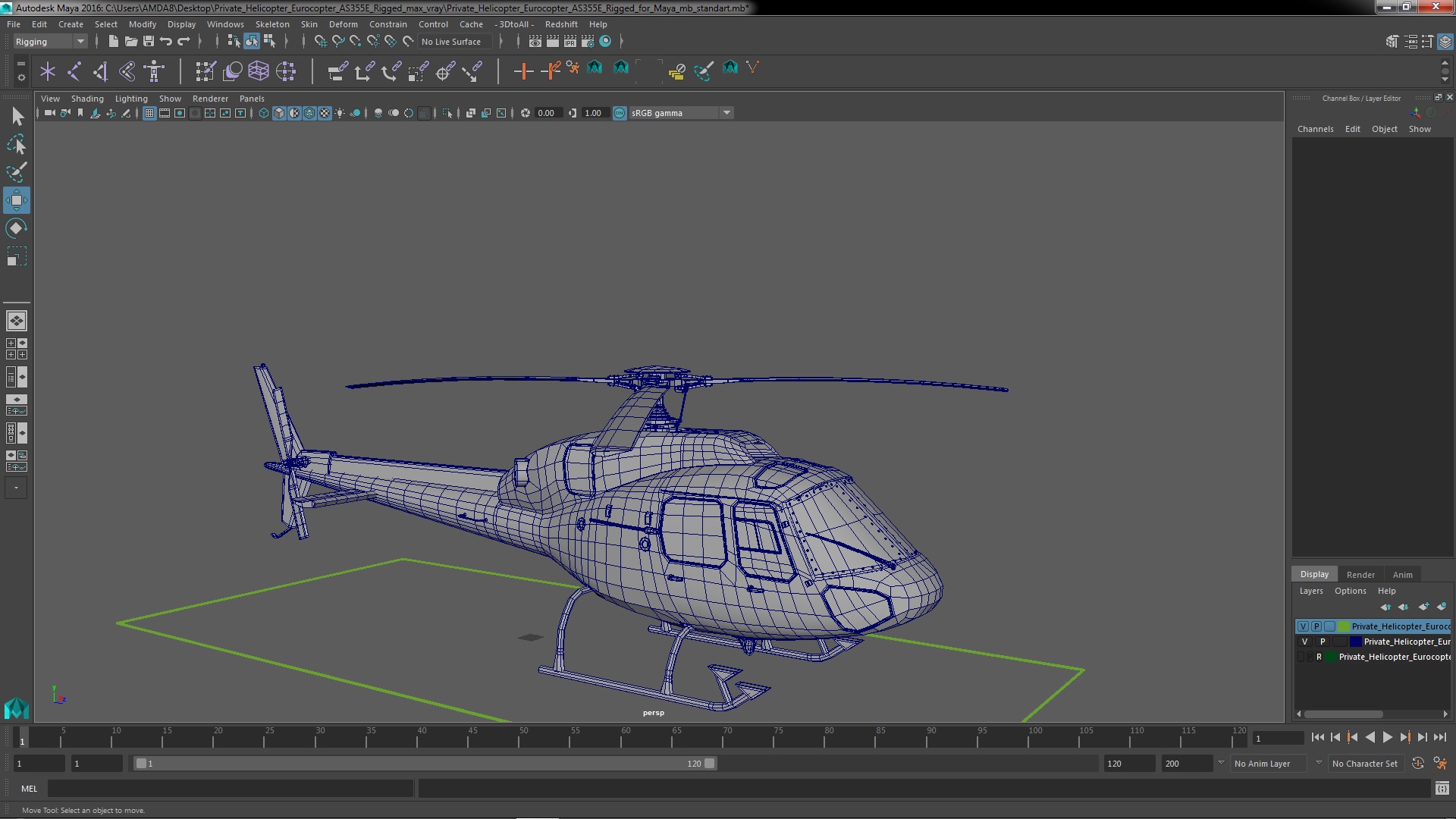Open the Skeleton menu item

[272, 24]
